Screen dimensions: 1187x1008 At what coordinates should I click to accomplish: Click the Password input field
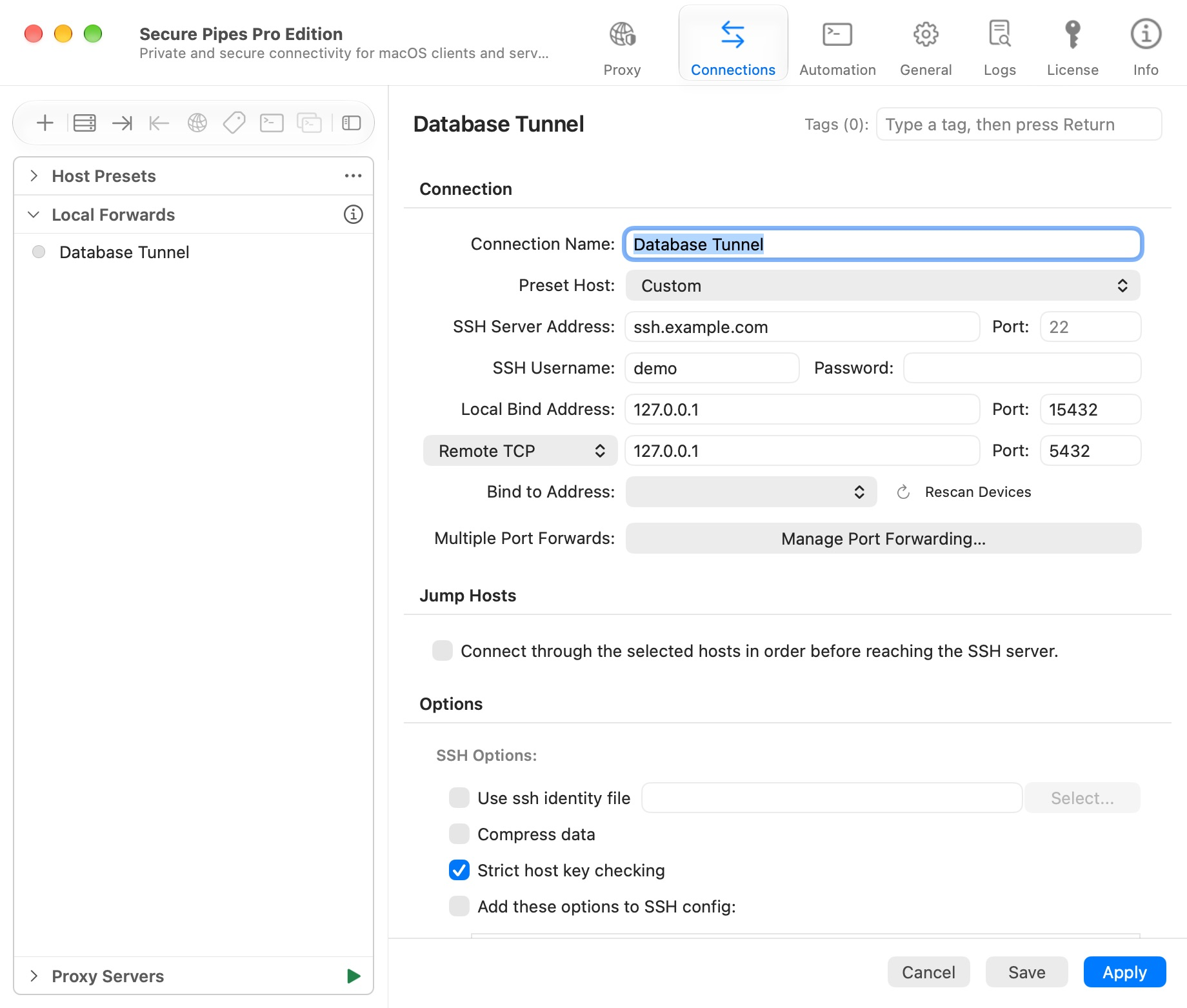click(x=1022, y=368)
